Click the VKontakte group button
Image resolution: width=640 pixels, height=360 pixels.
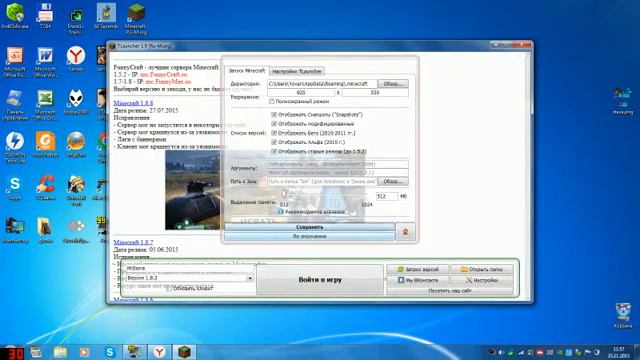[x=418, y=280]
